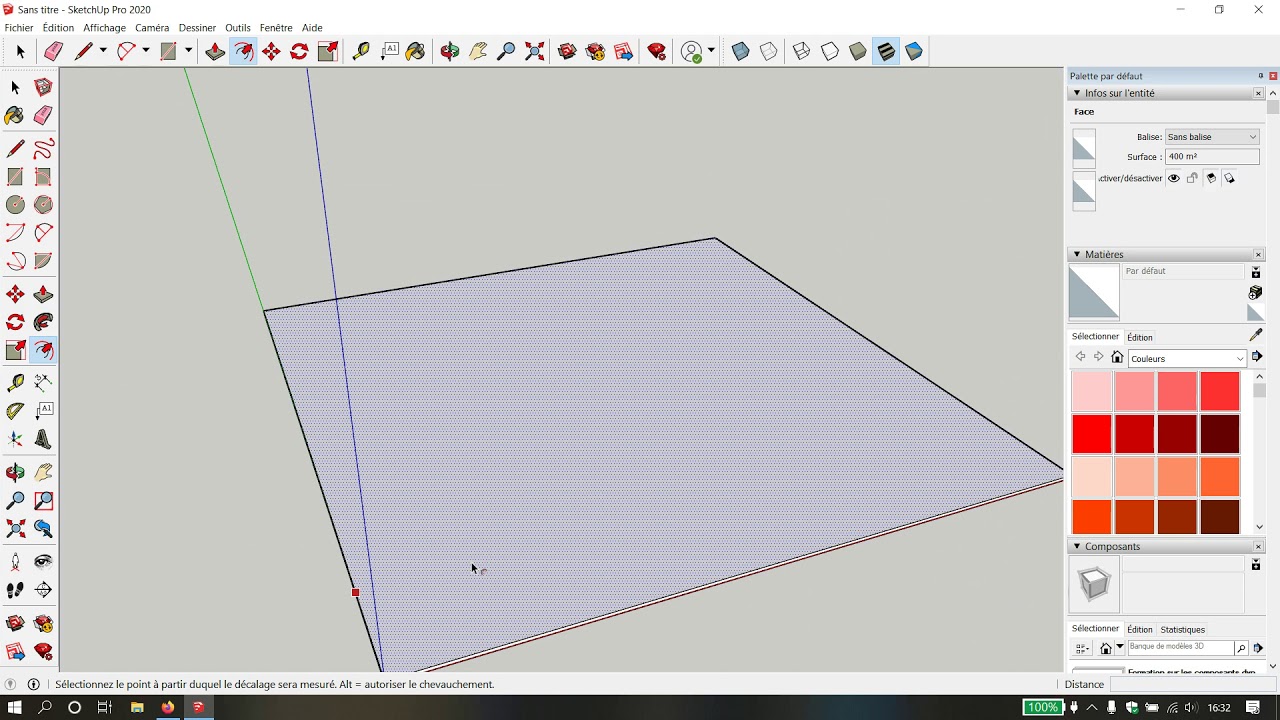
Task: Click the red ruby Extension Manager icon
Action: pyautogui.click(x=657, y=51)
